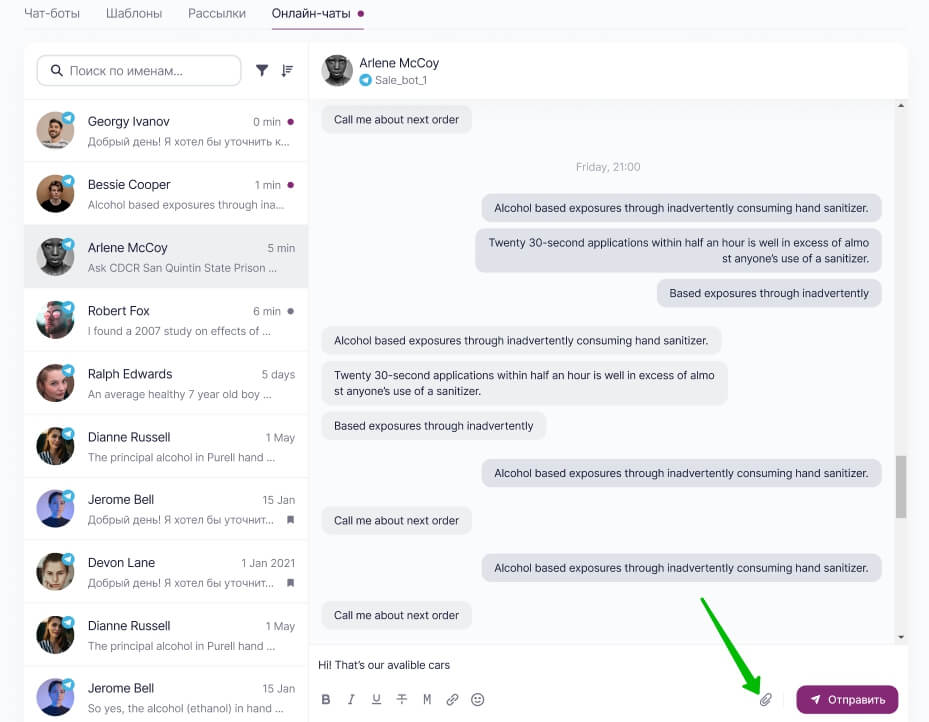Viewport: 929px width, 722px height.
Task: Open Robert Fox's chat
Action: point(166,320)
